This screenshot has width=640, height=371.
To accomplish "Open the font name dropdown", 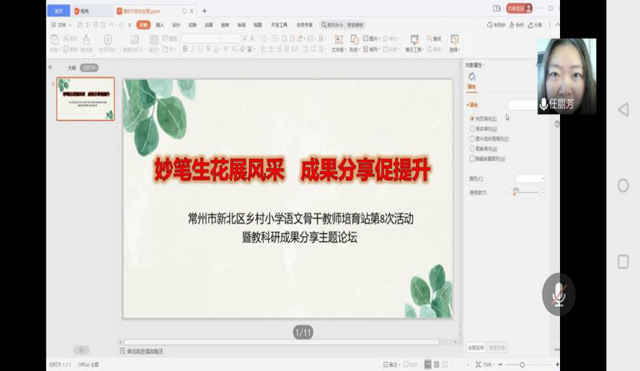I will point(201,38).
